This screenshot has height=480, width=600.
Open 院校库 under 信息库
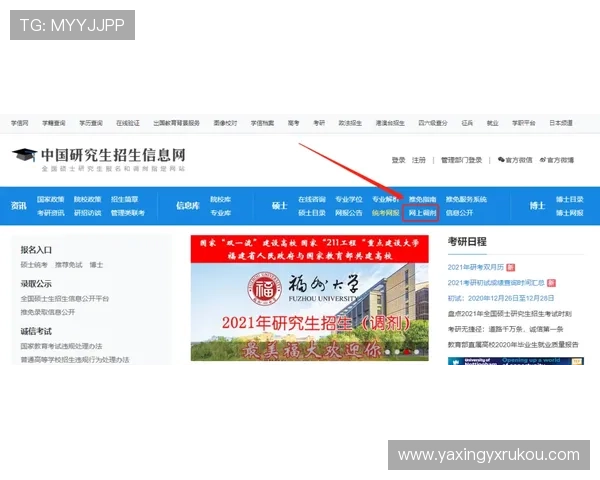click(220, 199)
